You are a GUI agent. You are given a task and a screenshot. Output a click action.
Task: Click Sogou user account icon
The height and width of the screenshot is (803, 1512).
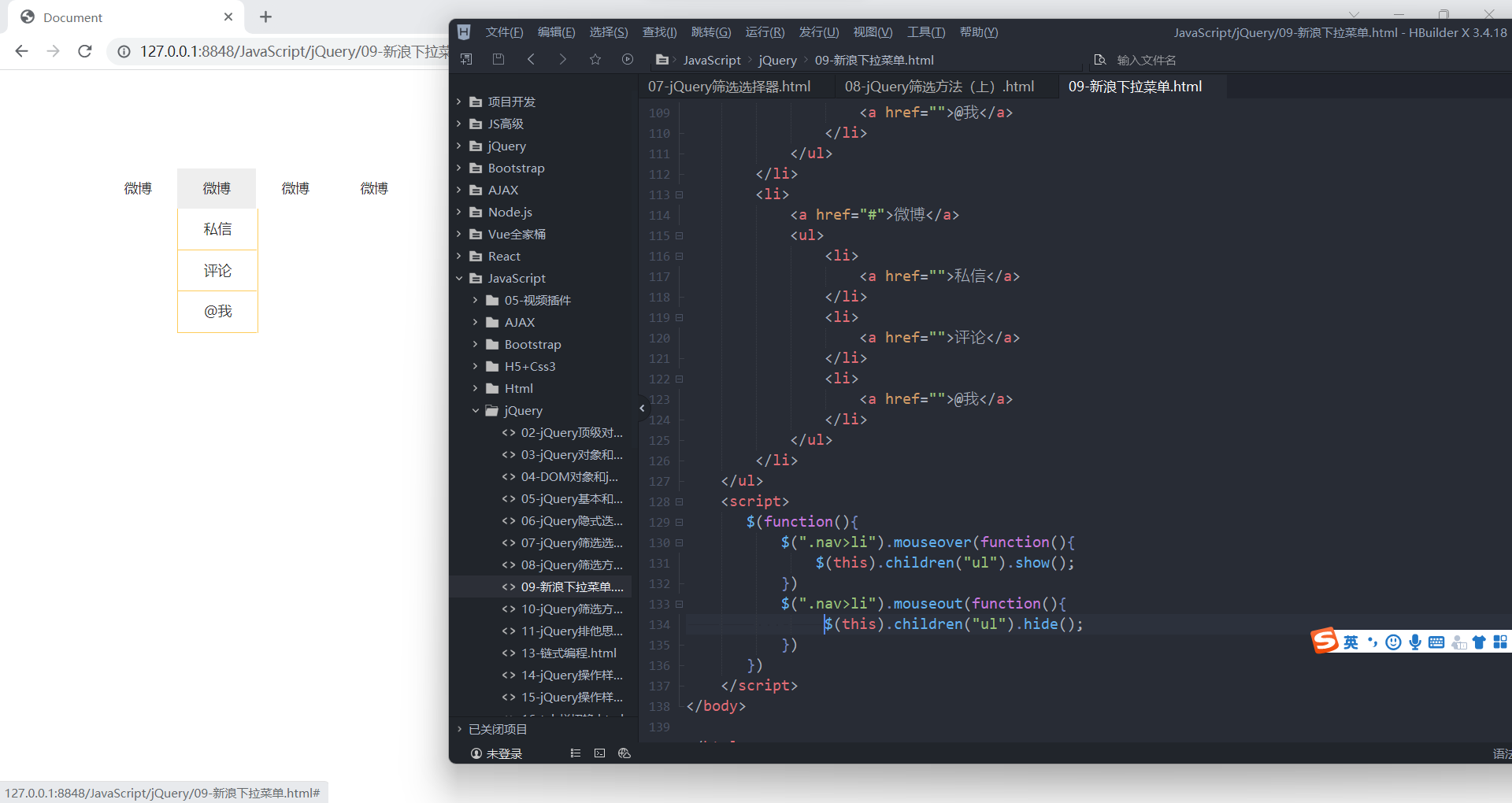point(1458,642)
